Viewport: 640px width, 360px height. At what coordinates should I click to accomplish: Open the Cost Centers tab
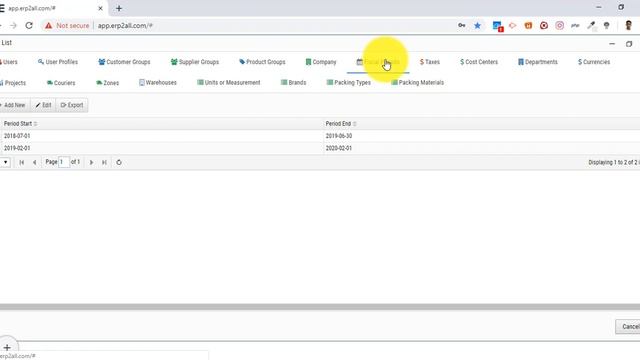(479, 62)
